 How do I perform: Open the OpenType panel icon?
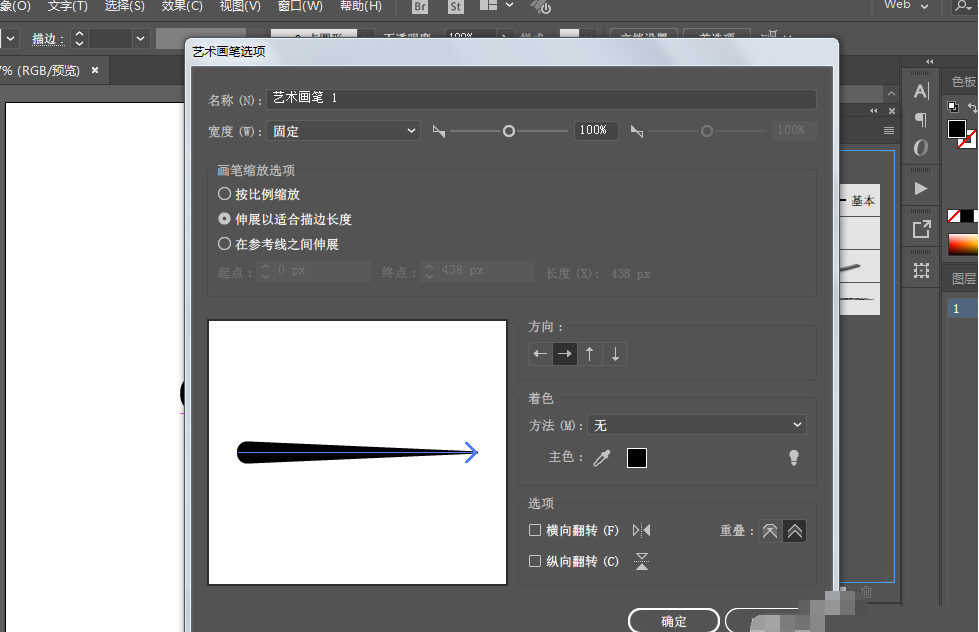pos(920,147)
